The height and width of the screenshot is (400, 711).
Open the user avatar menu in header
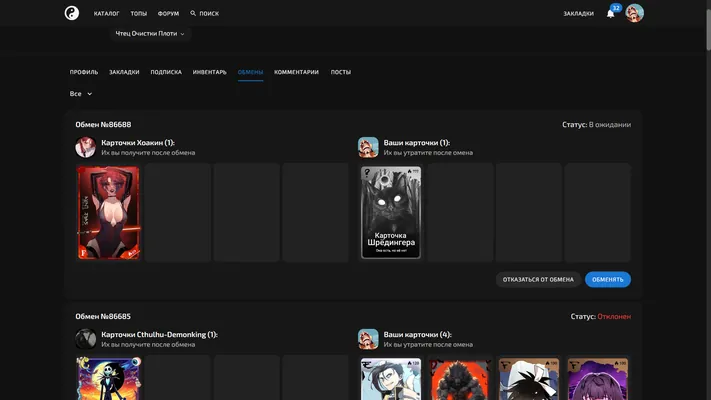(634, 13)
